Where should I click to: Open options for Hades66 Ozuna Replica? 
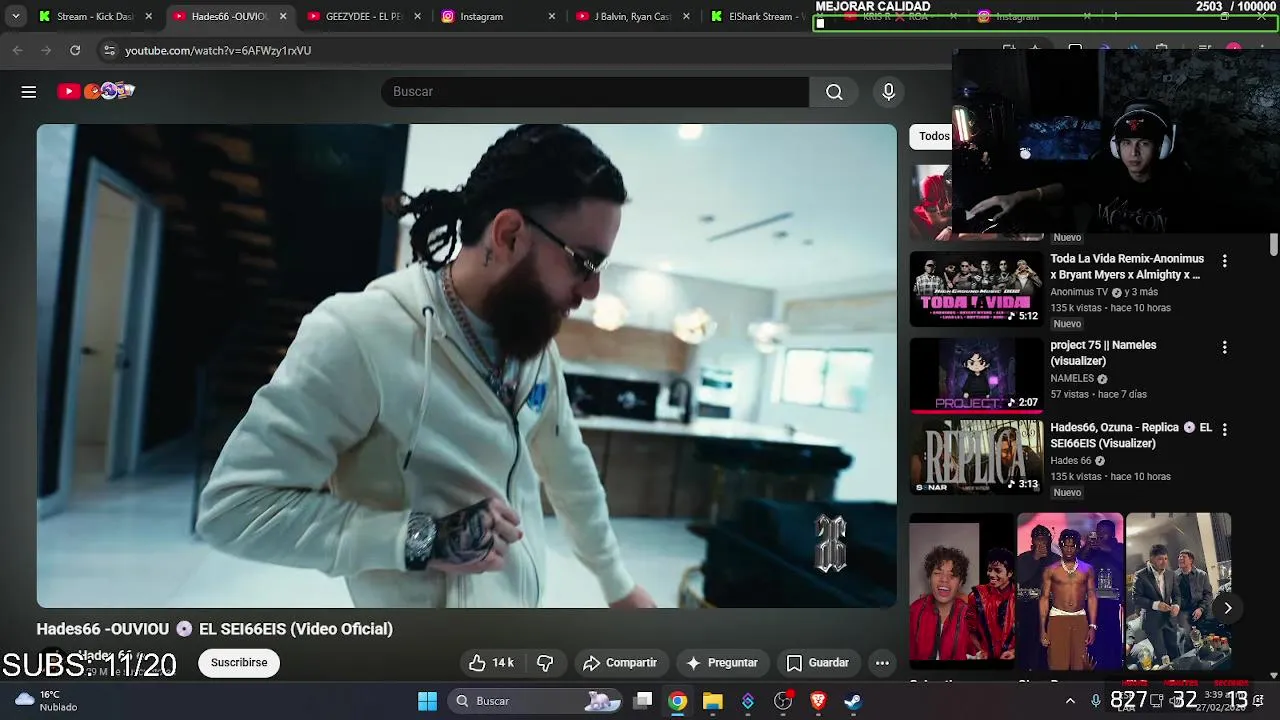pyautogui.click(x=1224, y=429)
